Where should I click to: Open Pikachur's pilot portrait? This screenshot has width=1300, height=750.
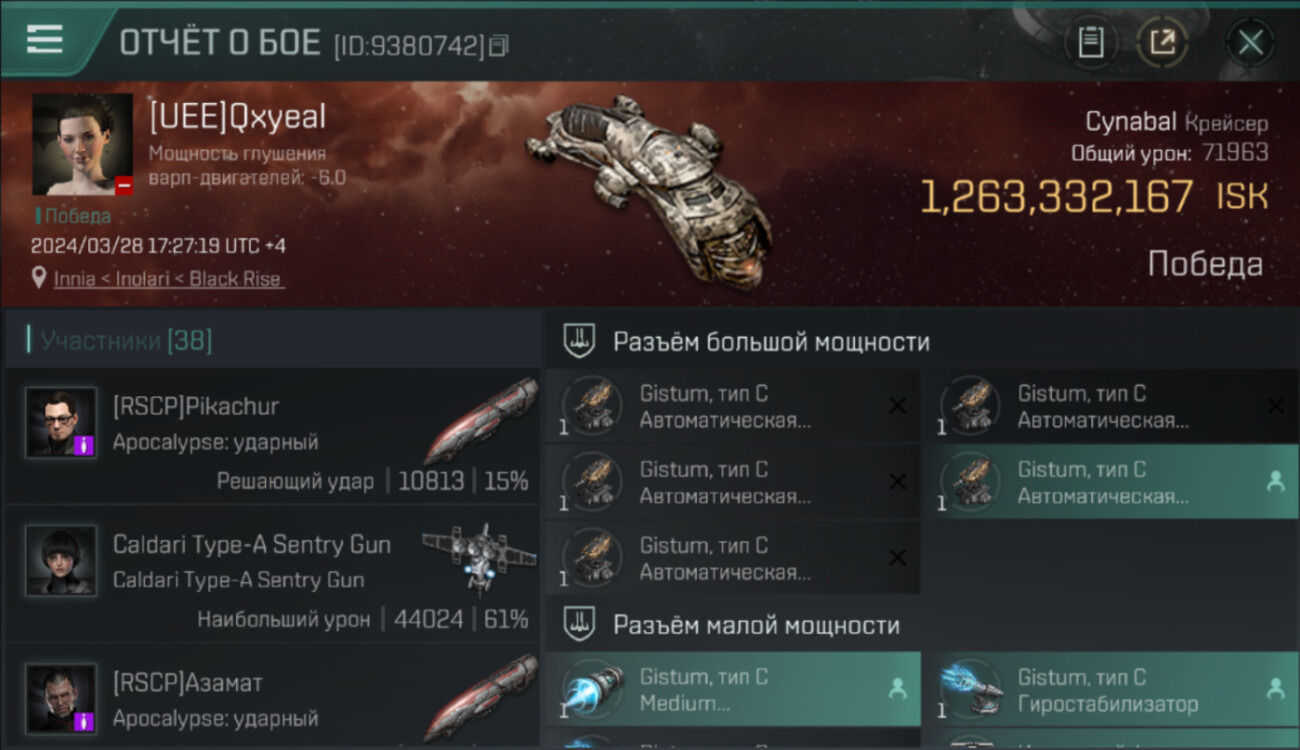tap(61, 423)
